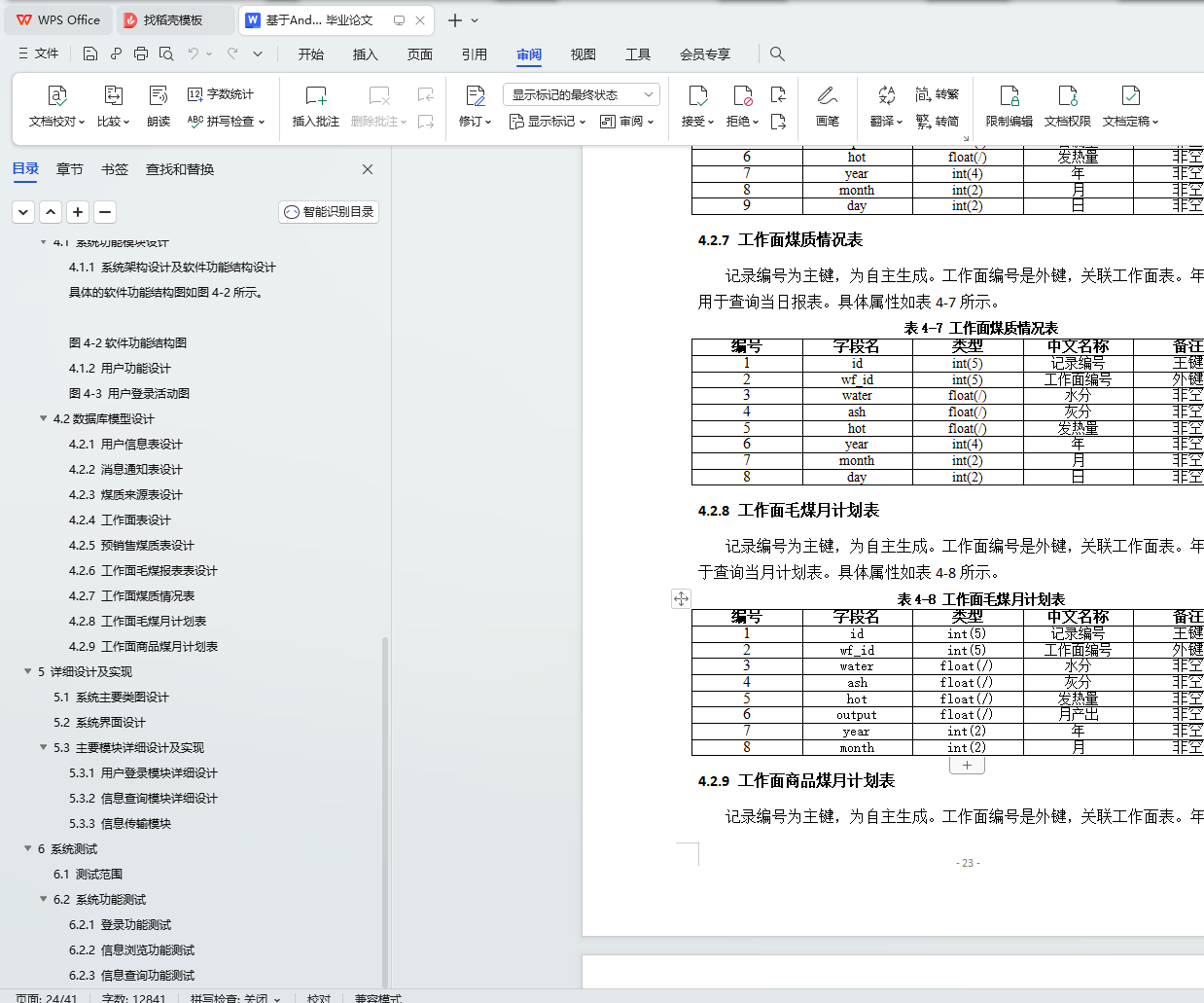
Task: Switch to the 页面 ribbon tab
Action: pyautogui.click(x=420, y=54)
